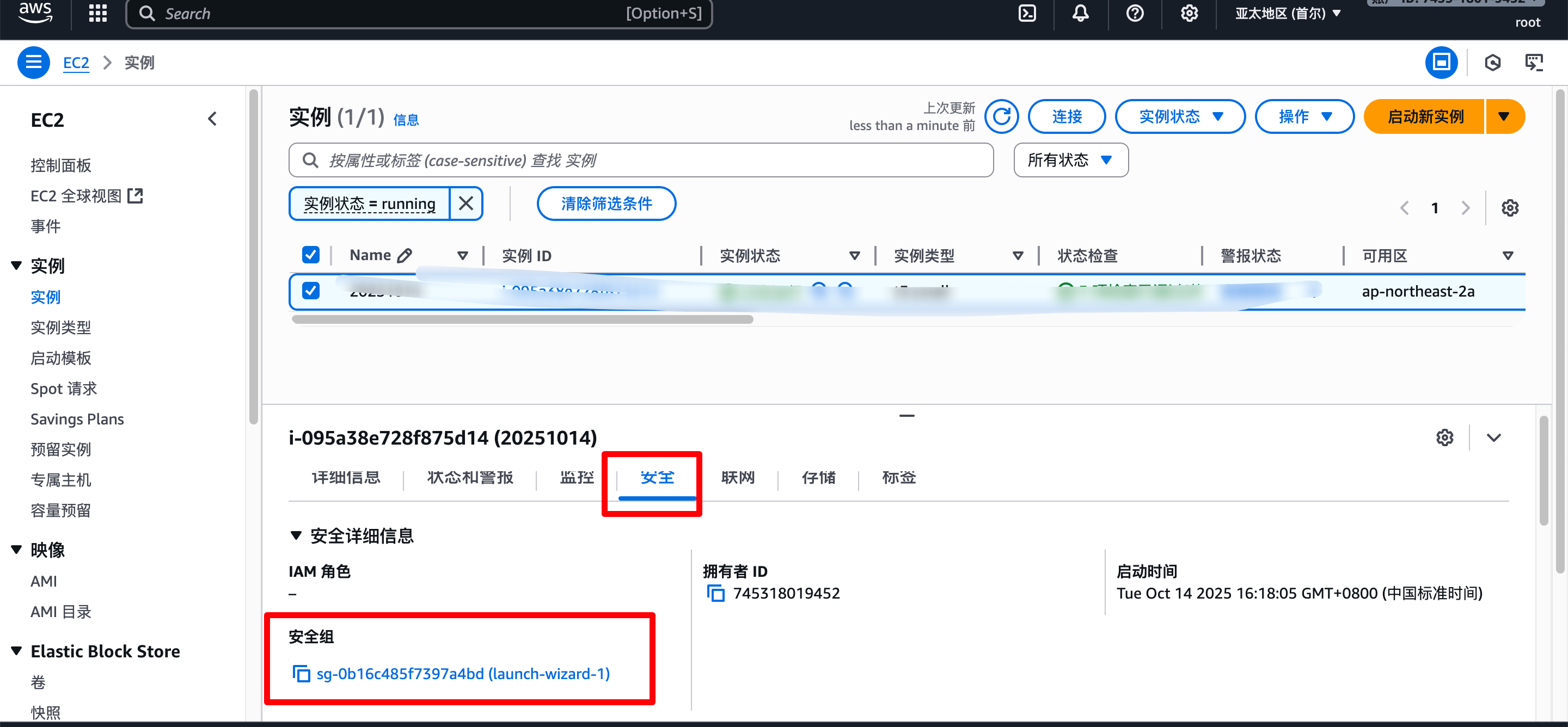
Task: Open table preferences gear icon
Action: (x=1510, y=208)
